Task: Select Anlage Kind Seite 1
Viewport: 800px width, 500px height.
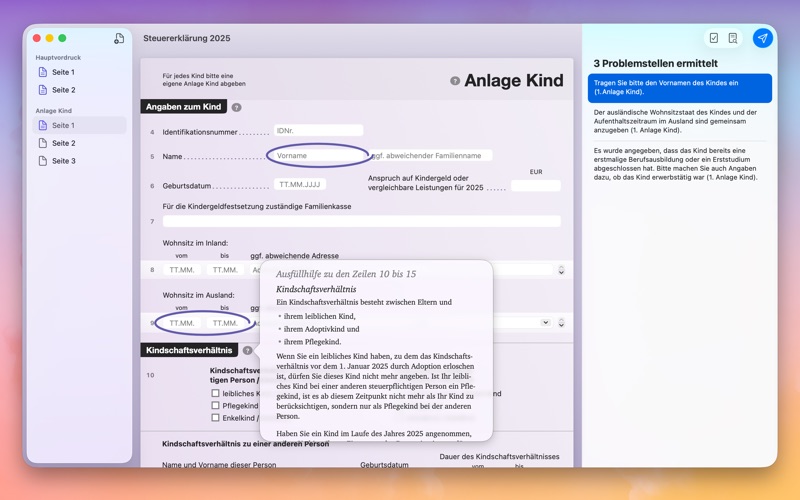Action: (x=79, y=126)
